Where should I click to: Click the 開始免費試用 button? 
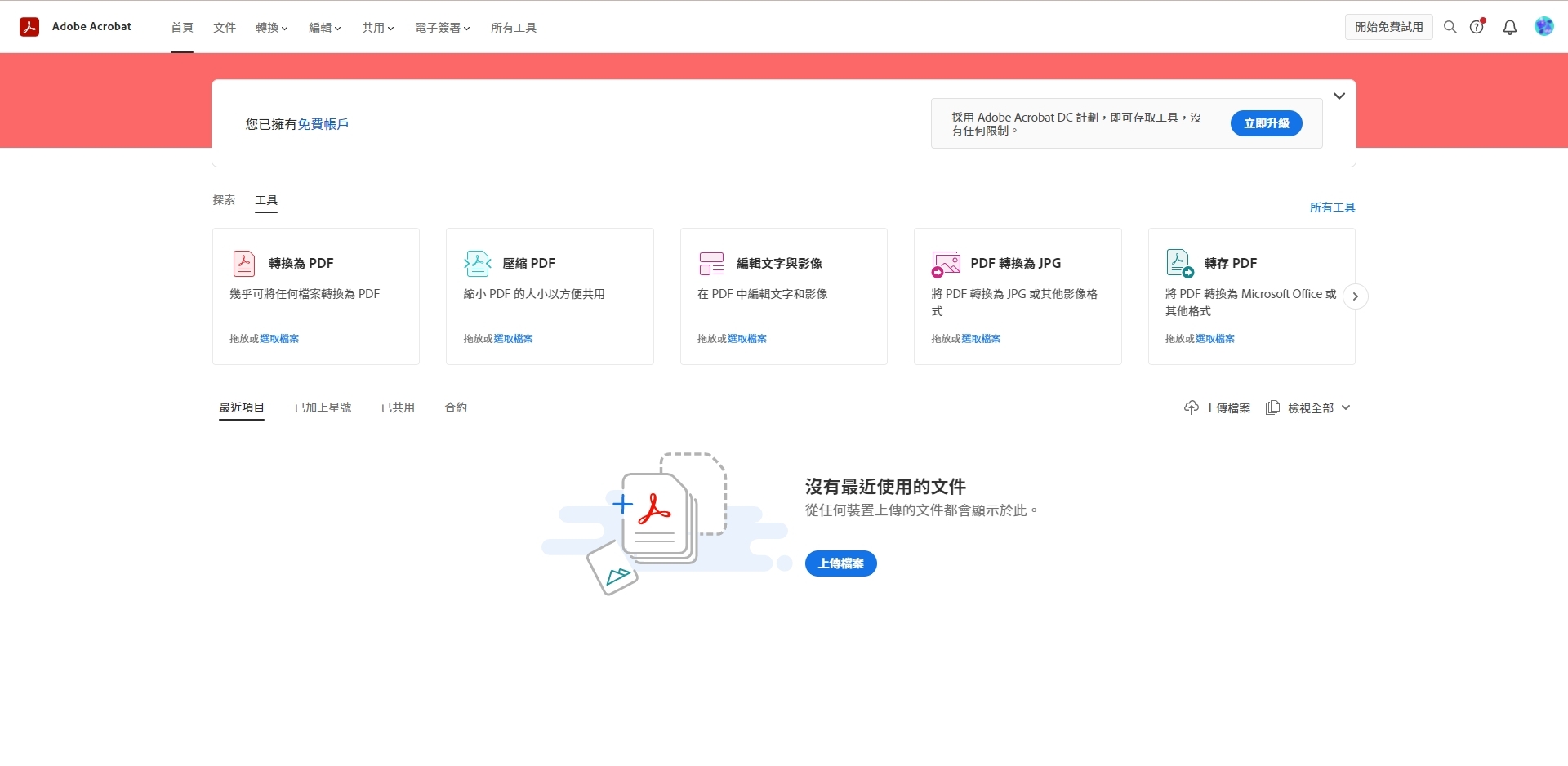coord(1388,27)
